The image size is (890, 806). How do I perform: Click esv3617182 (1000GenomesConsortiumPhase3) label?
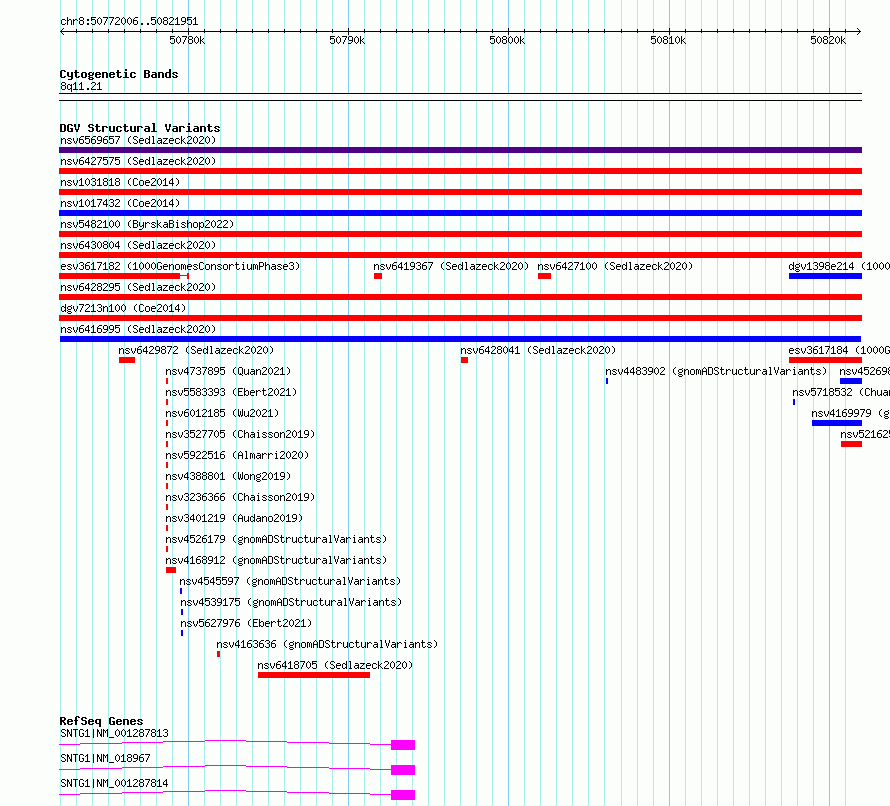pos(180,266)
